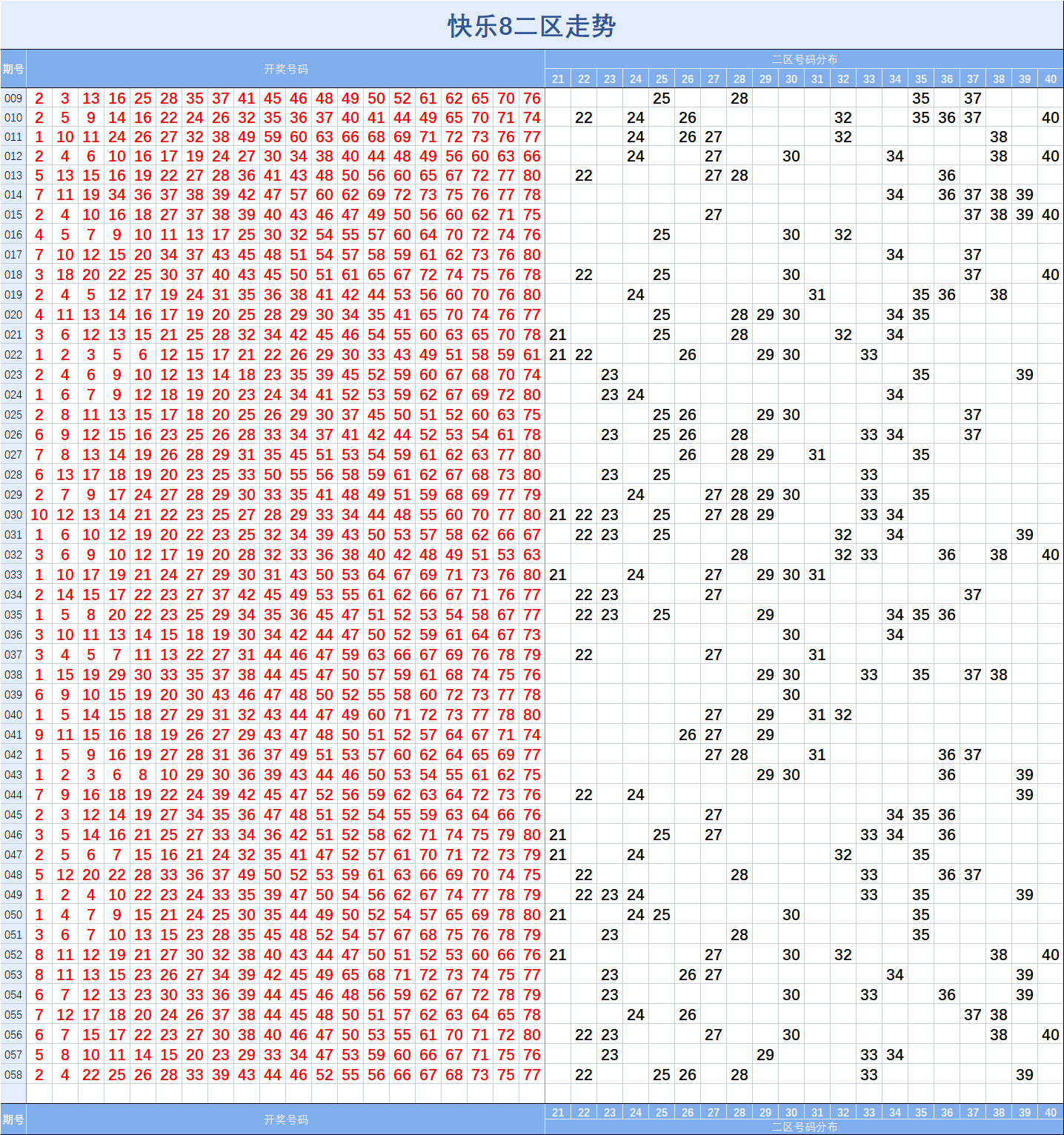The image size is (1064, 1135).
Task: Select period label 037
Action: point(13,655)
